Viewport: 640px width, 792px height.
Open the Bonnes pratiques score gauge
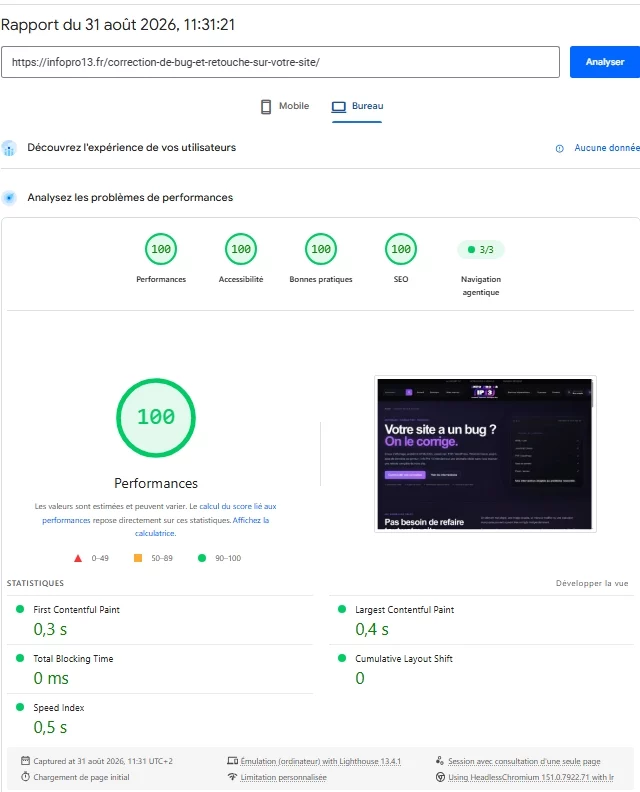tap(321, 249)
